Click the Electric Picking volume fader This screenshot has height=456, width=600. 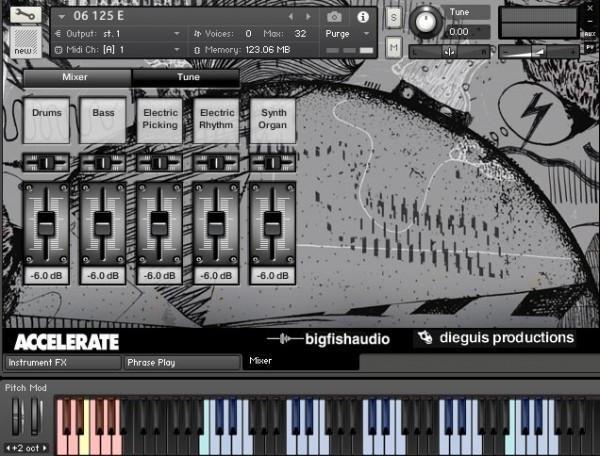click(x=160, y=223)
